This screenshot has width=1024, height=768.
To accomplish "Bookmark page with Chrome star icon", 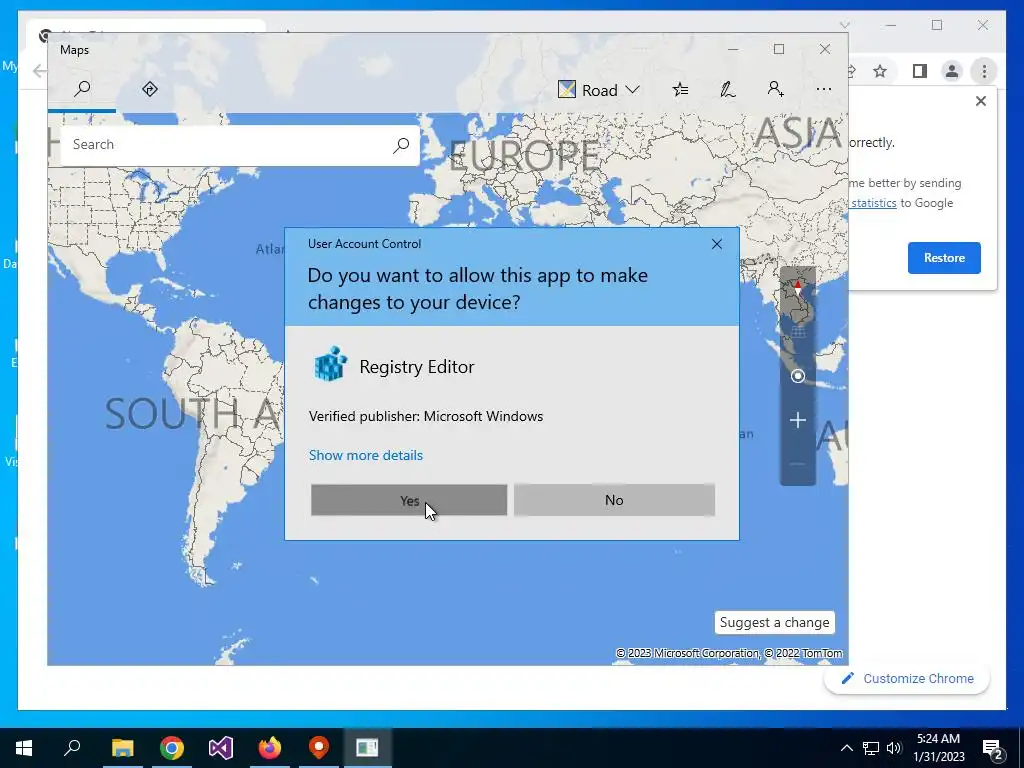I will (x=880, y=71).
